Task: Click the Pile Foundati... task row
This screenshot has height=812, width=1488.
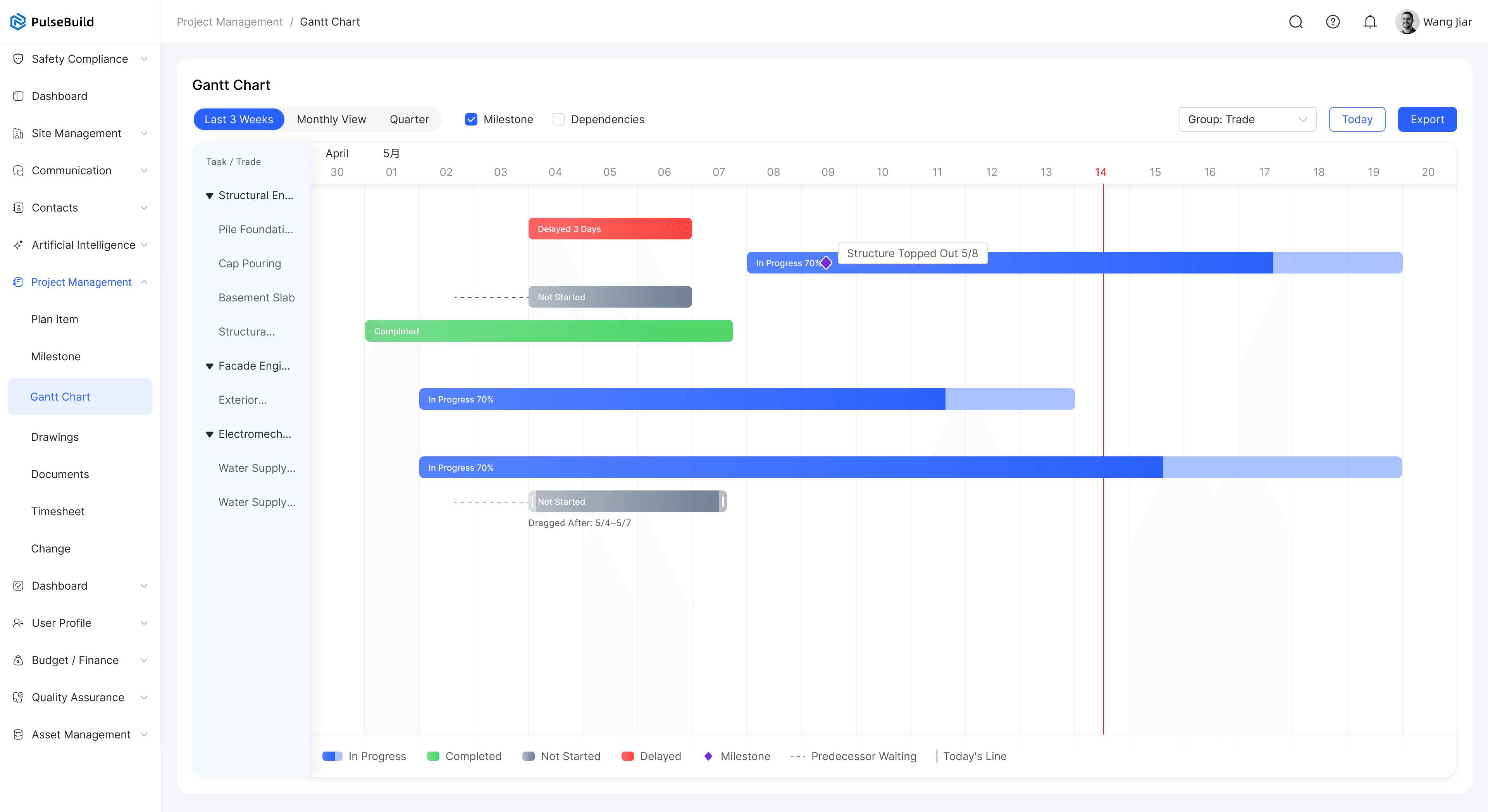Action: pyautogui.click(x=255, y=229)
